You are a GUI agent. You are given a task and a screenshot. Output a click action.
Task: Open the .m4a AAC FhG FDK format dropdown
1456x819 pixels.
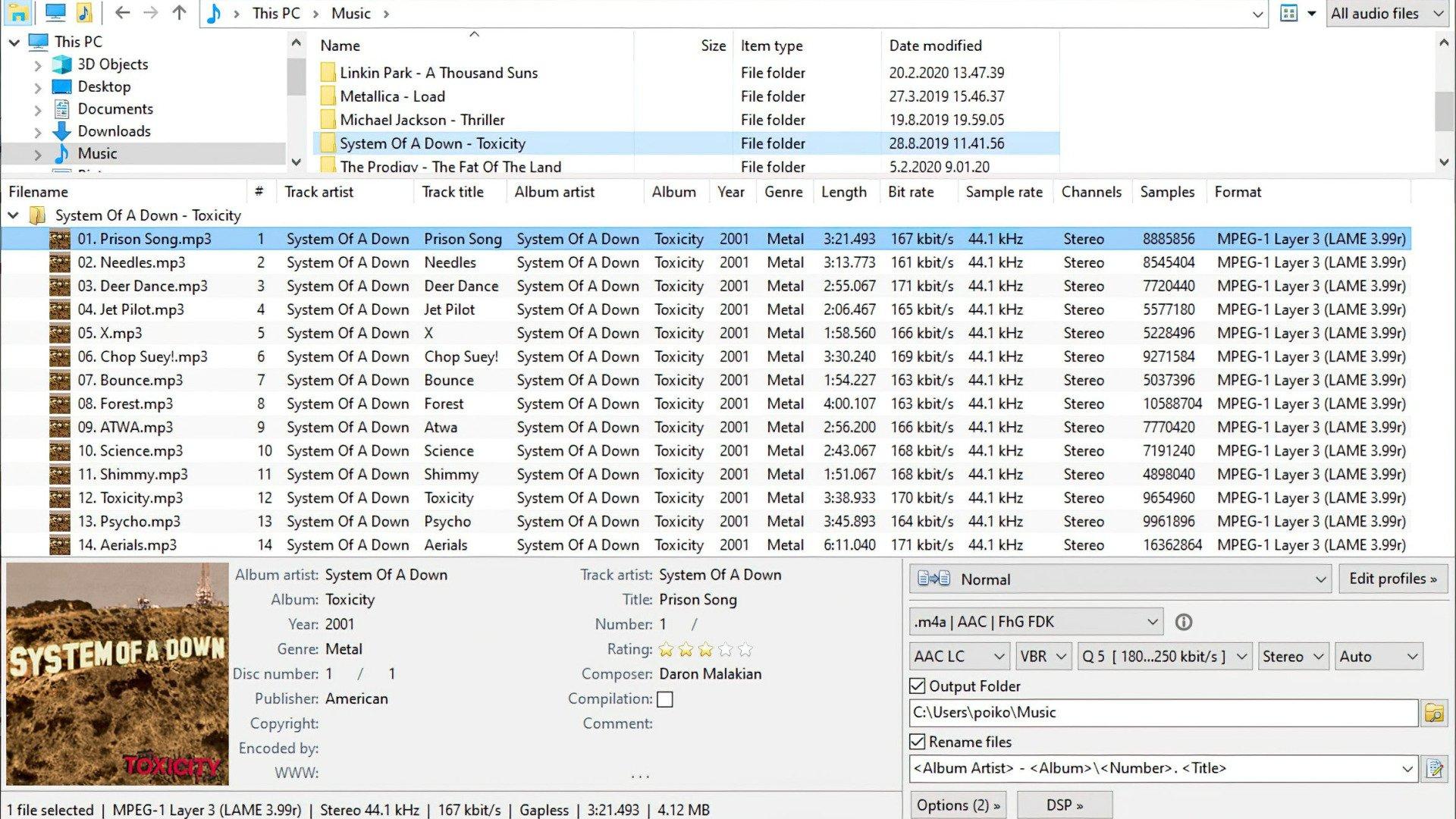click(x=1036, y=622)
